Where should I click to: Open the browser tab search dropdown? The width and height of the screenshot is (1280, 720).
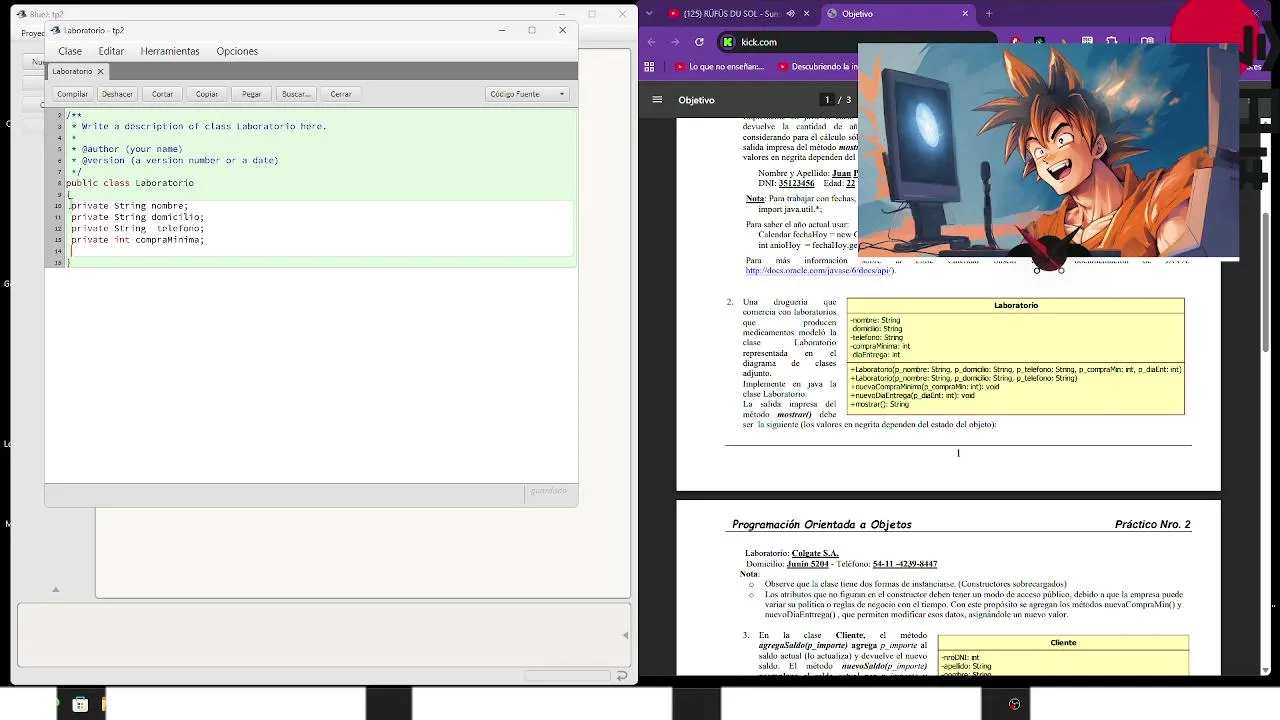click(650, 14)
